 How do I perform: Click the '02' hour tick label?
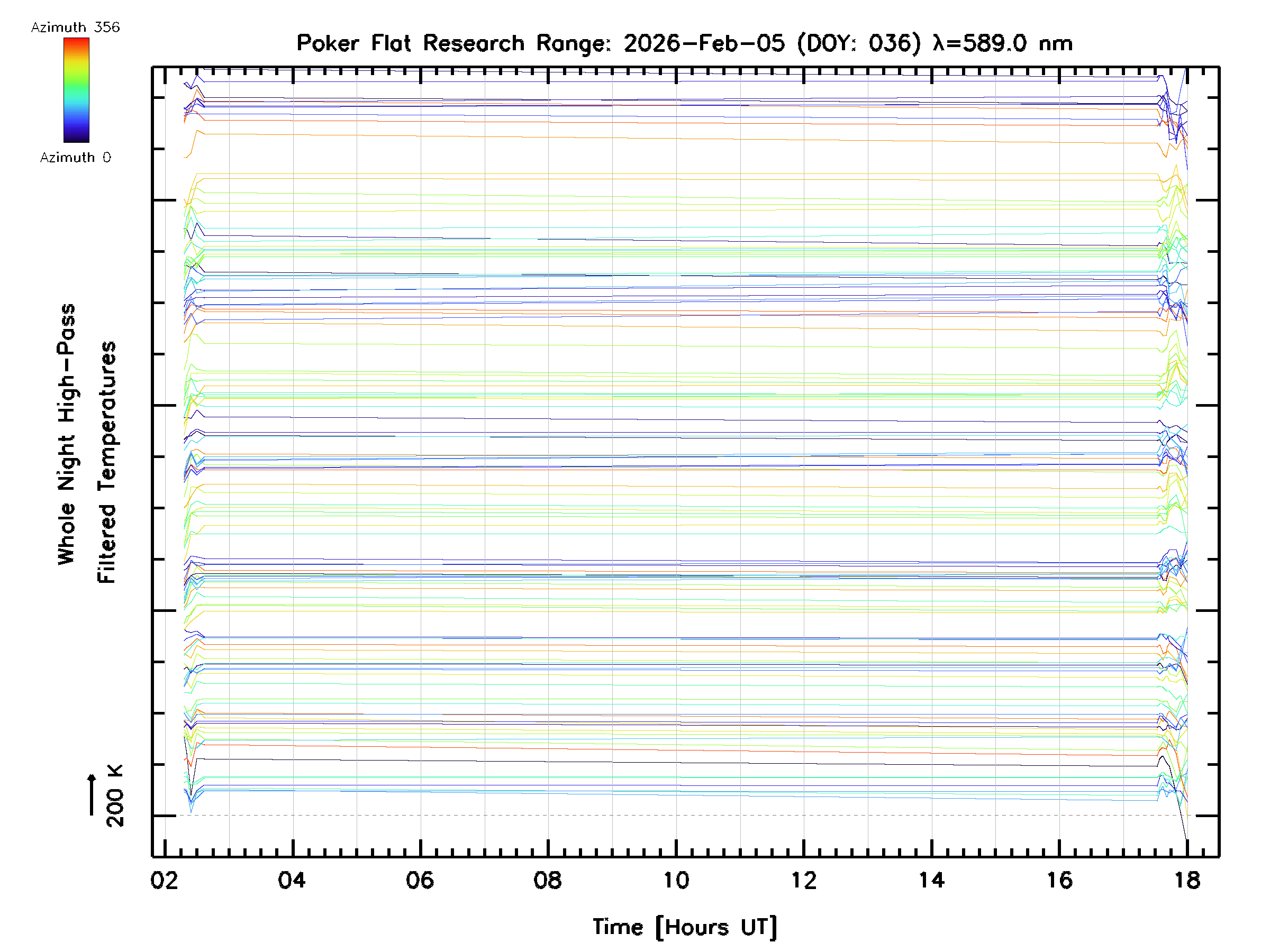point(164,880)
